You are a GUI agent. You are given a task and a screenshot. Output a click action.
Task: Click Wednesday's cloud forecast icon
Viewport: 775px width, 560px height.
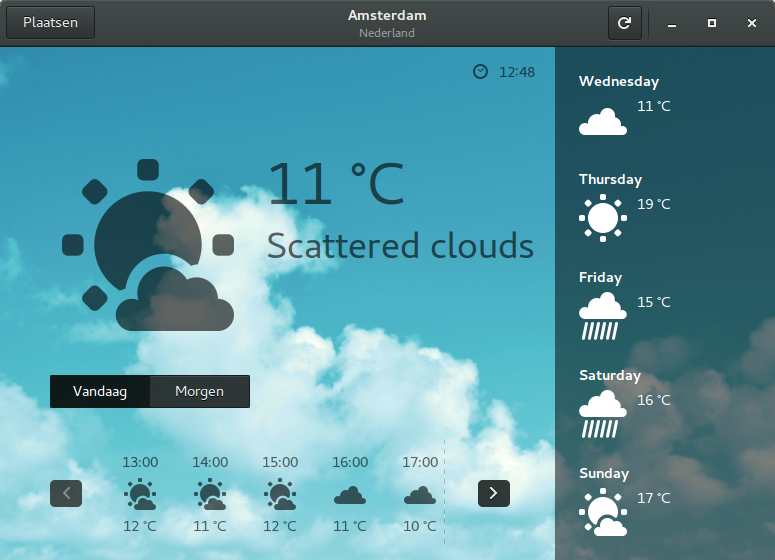603,122
